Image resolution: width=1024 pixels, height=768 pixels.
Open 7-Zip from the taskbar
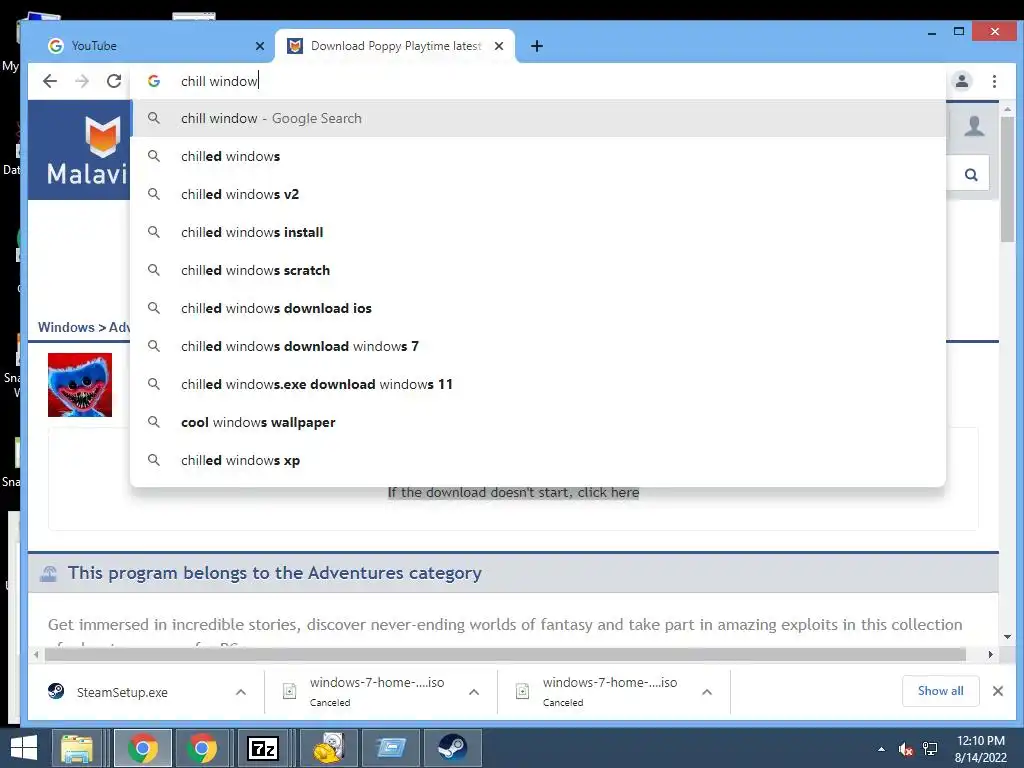click(x=263, y=748)
